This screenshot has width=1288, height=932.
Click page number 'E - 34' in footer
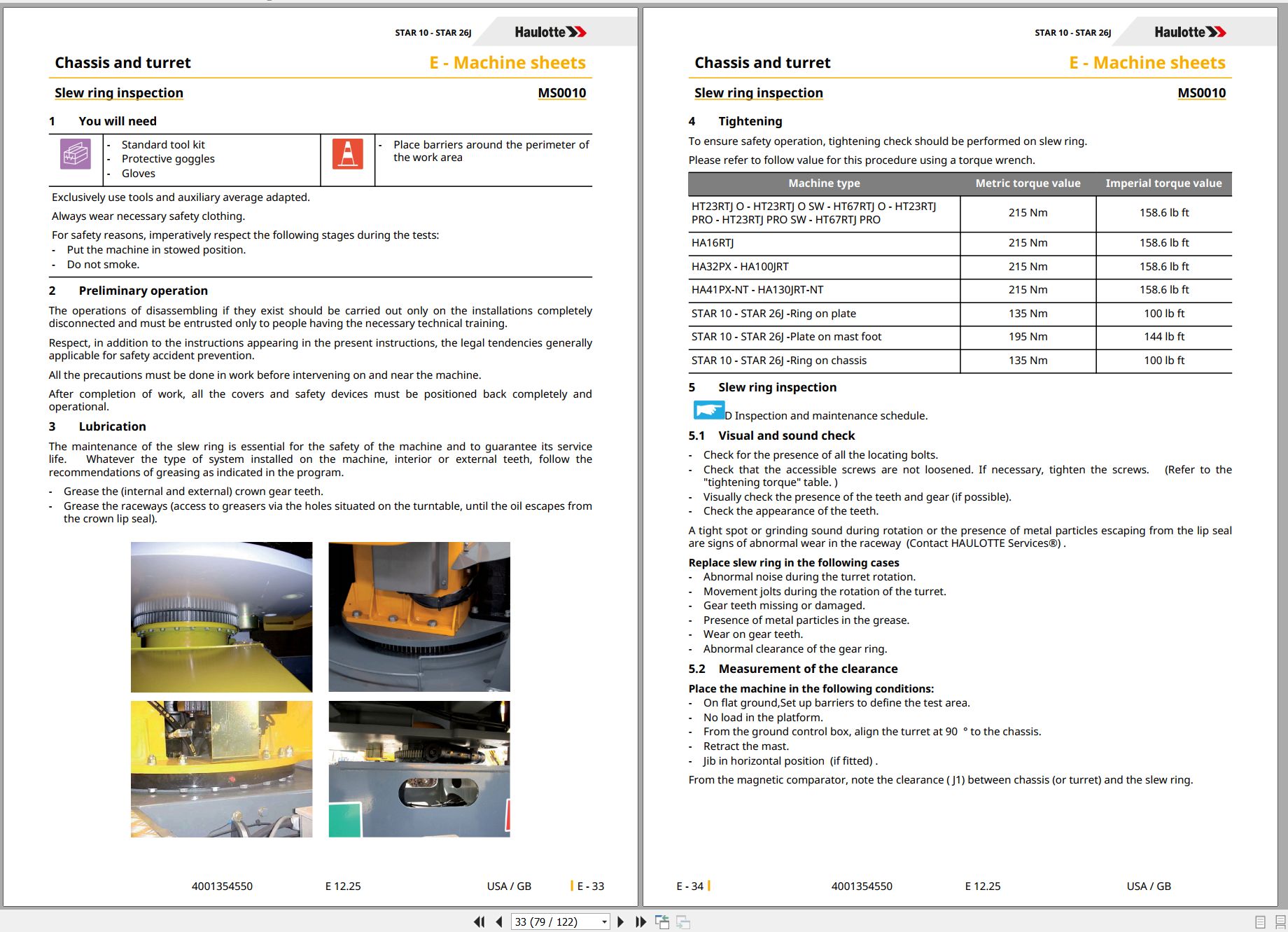click(x=689, y=886)
